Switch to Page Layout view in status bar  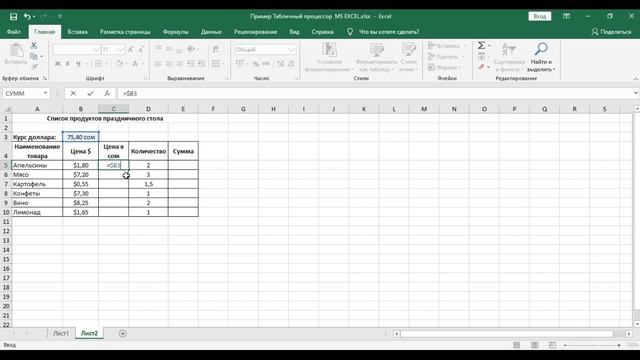click(x=534, y=345)
